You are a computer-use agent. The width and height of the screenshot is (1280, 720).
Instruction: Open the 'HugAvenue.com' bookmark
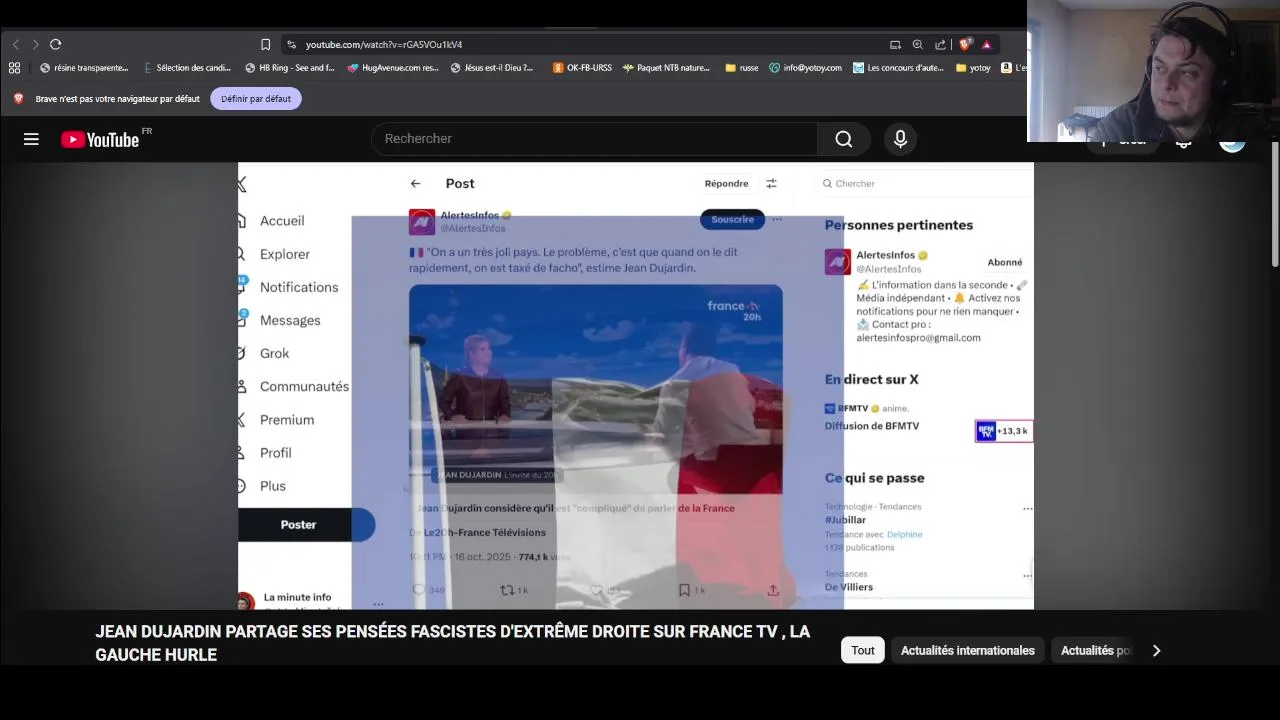coord(393,68)
